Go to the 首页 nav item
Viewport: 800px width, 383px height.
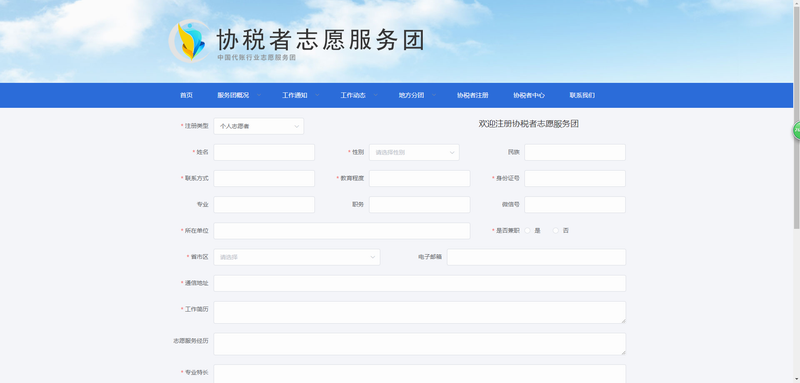[x=186, y=95]
